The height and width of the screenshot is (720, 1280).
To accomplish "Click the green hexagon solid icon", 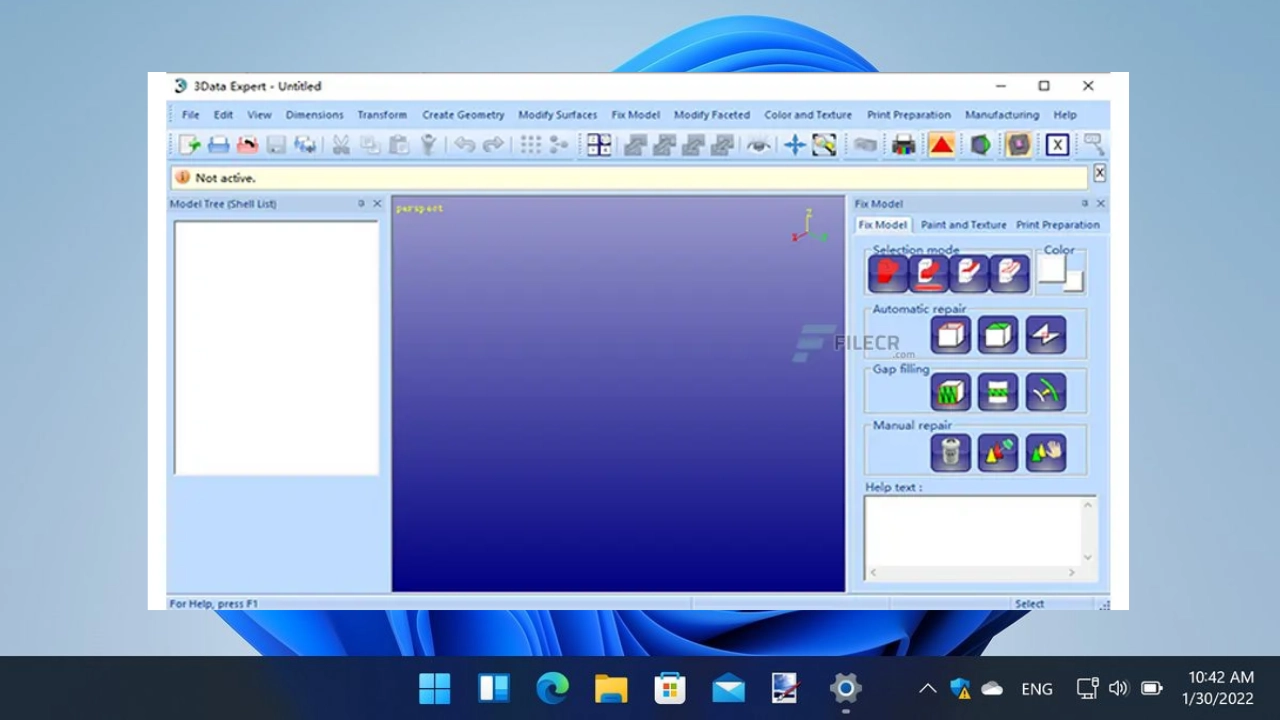I will (981, 145).
